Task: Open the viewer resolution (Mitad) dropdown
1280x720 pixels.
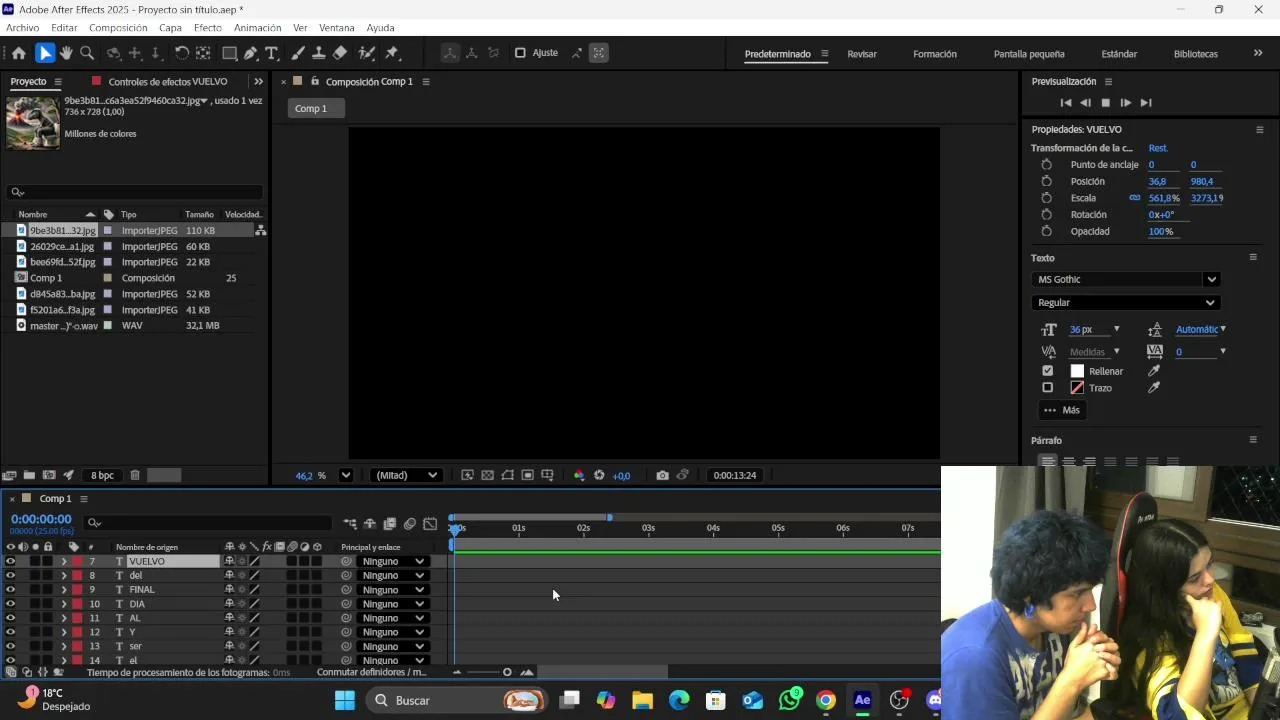Action: 405,476
